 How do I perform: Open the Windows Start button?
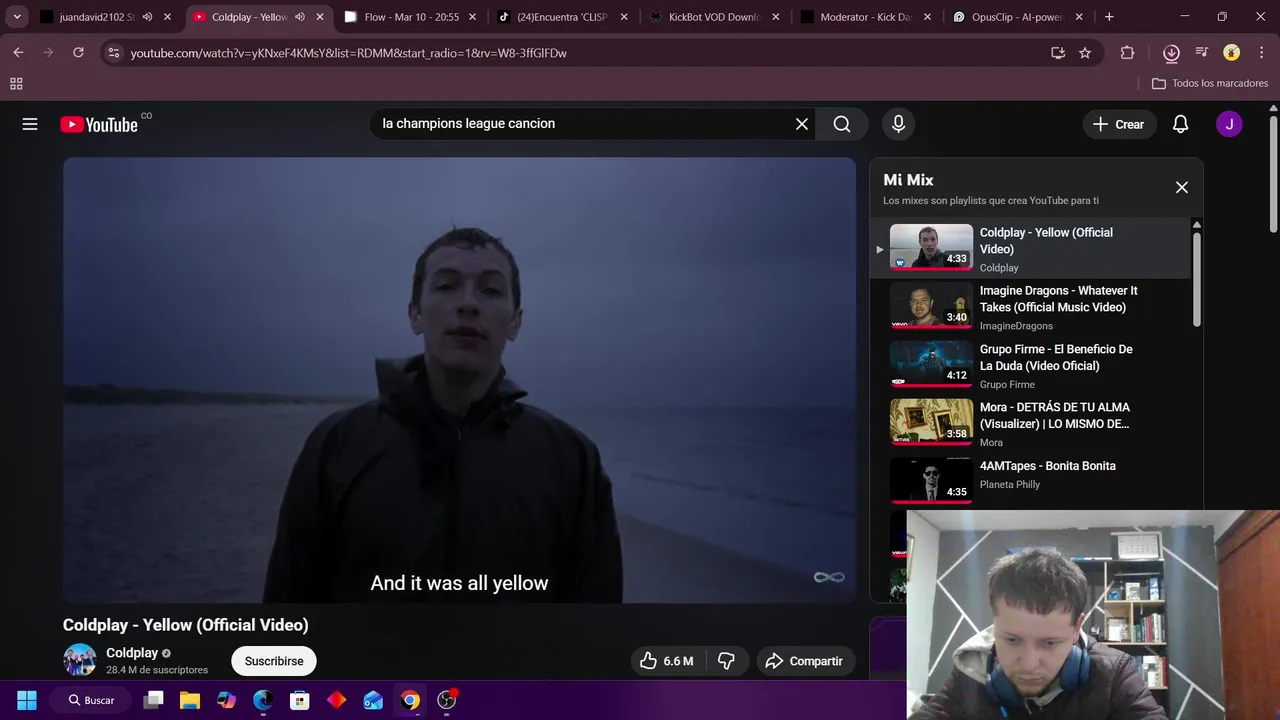click(27, 700)
